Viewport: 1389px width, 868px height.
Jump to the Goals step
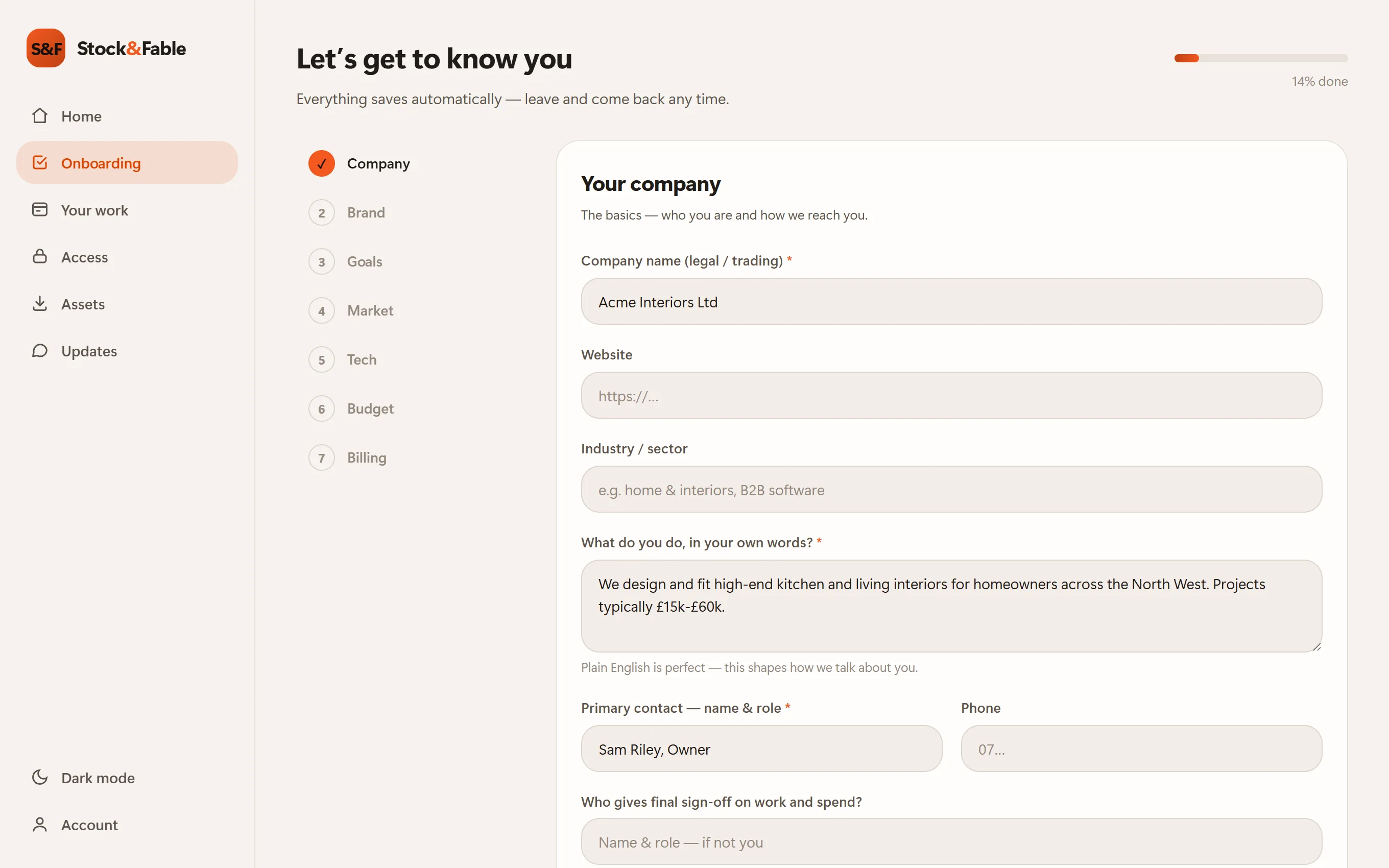point(365,262)
